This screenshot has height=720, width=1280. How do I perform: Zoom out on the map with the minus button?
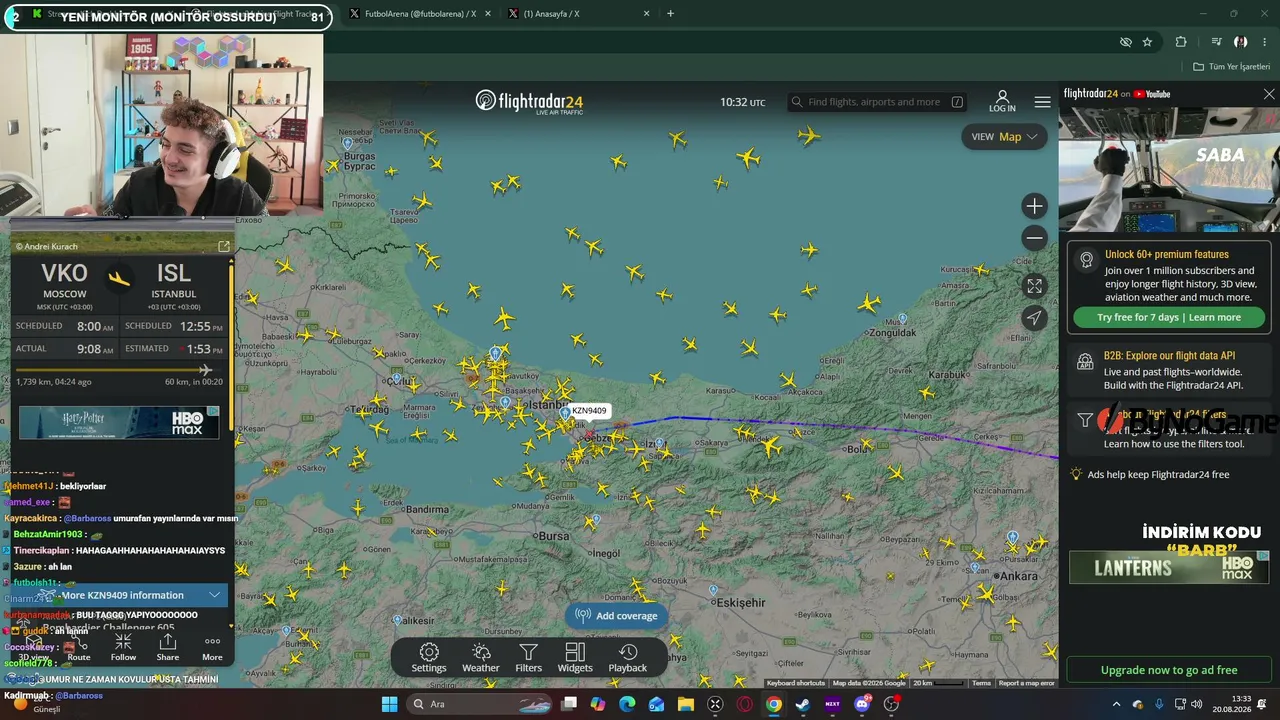click(x=1034, y=238)
